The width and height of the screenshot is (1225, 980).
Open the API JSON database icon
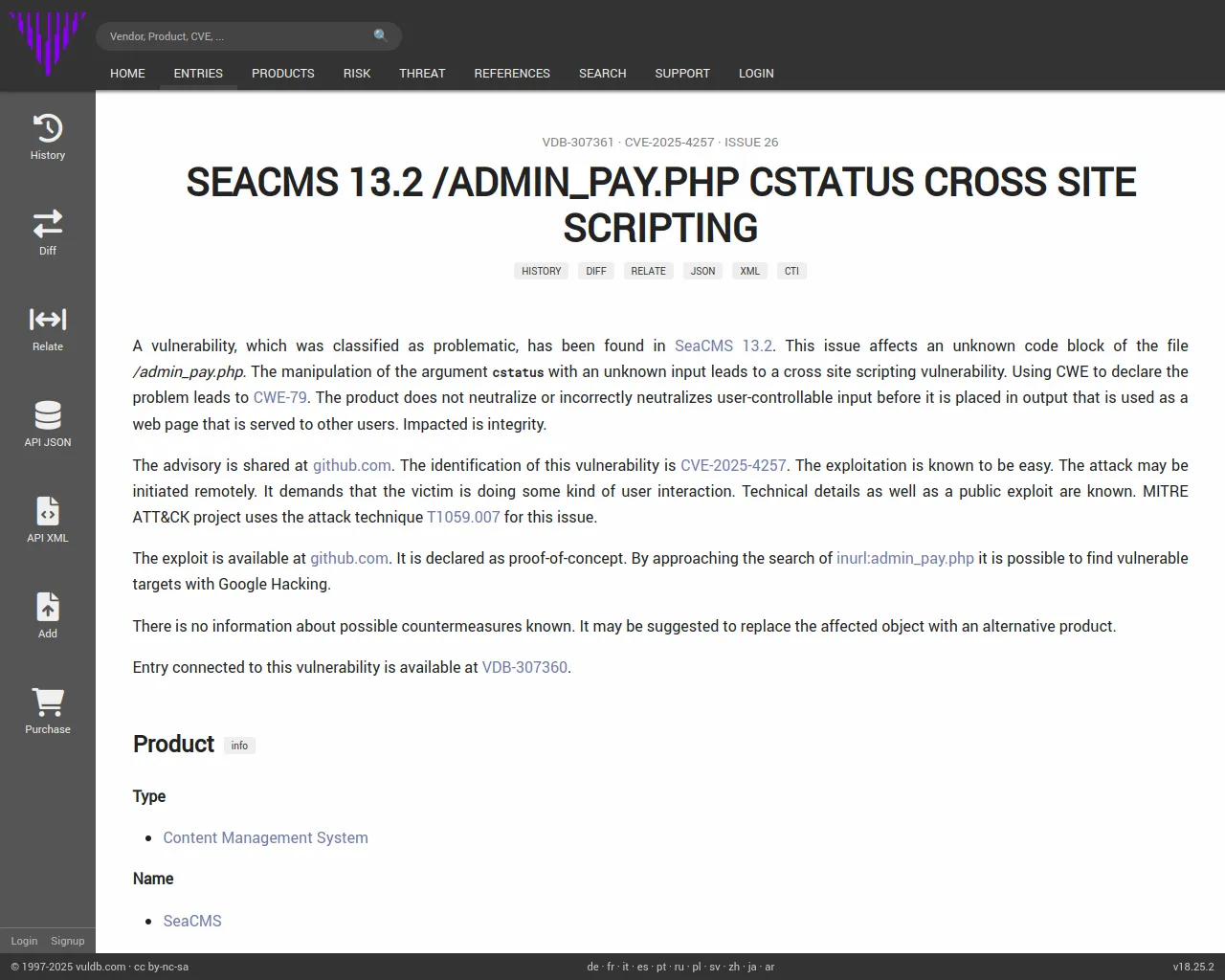[48, 415]
